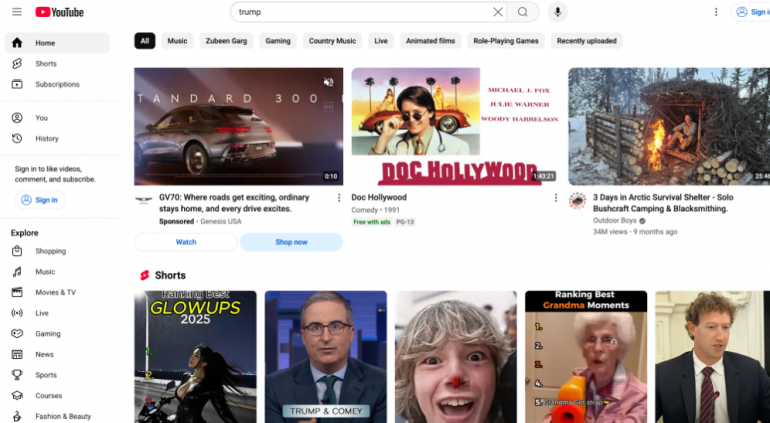Open Subscriptions in the sidebar
770x423 pixels.
(57, 84)
